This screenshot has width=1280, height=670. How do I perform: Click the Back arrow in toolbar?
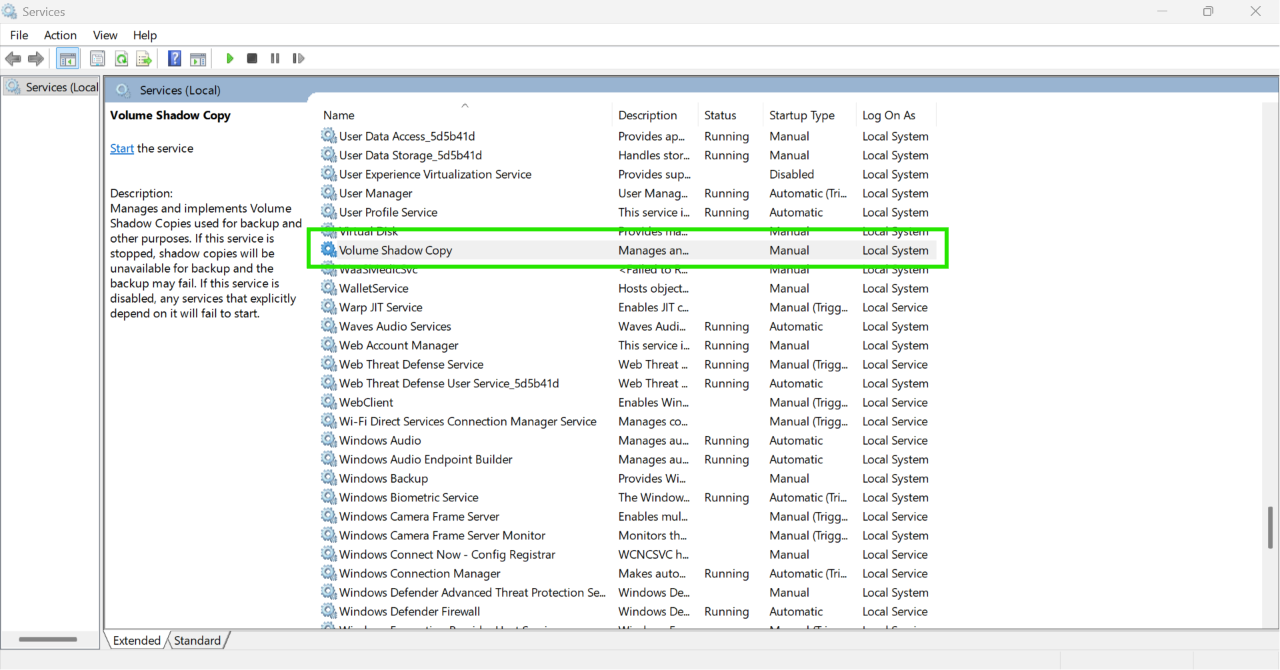pyautogui.click(x=13, y=59)
